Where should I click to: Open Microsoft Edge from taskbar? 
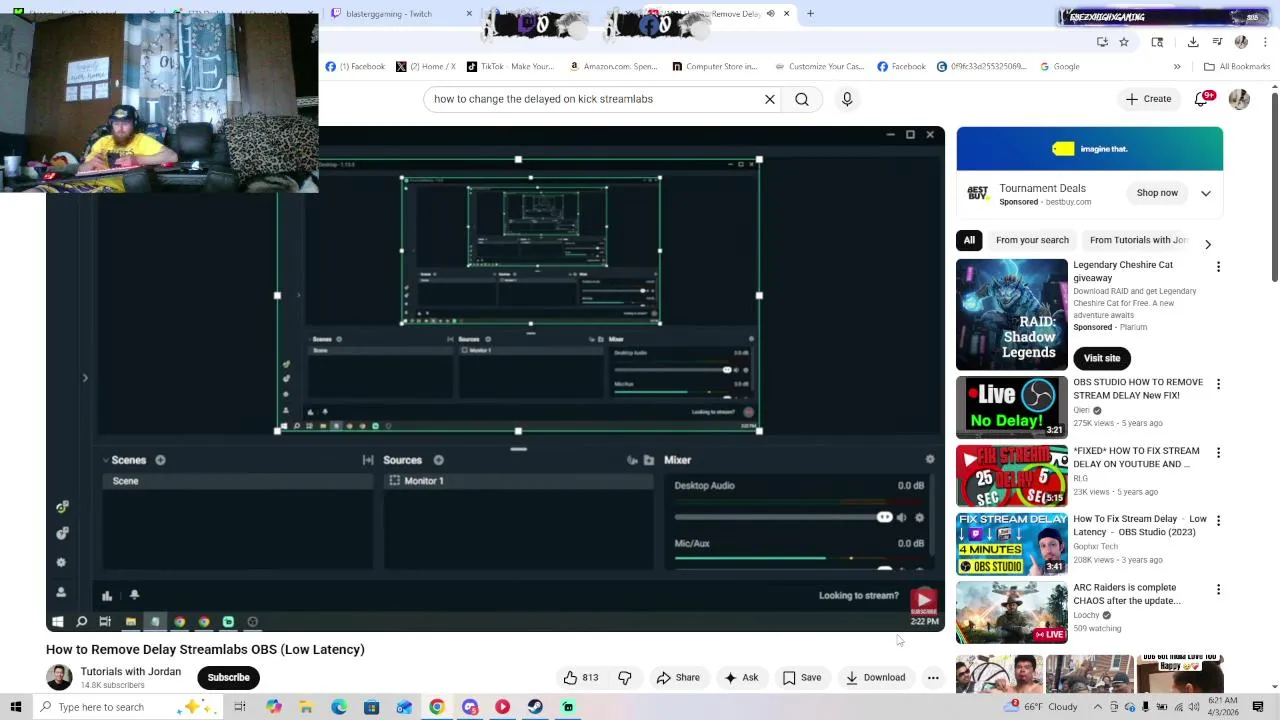click(339, 707)
